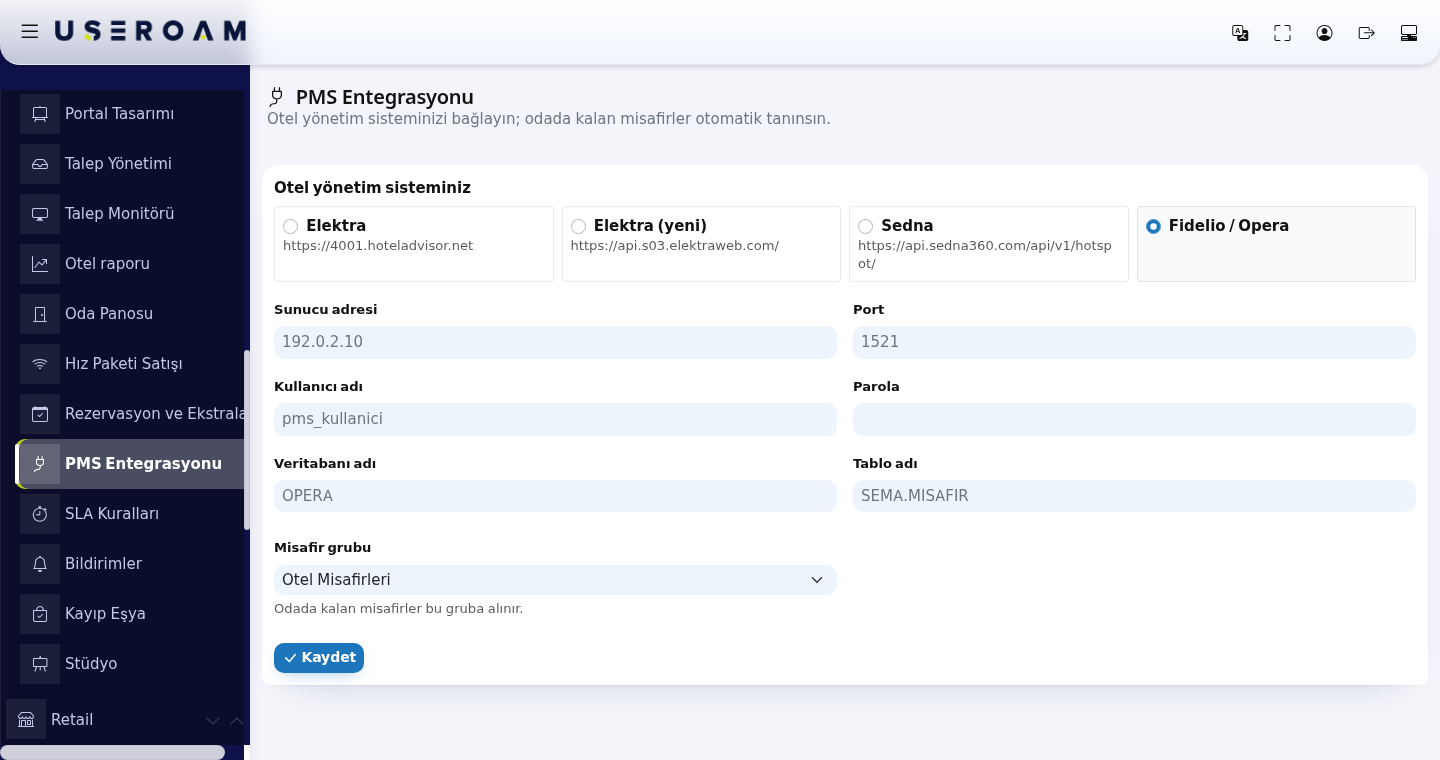
Task: Click the Hız Paketi Satışı wifi icon
Action: [x=40, y=364]
